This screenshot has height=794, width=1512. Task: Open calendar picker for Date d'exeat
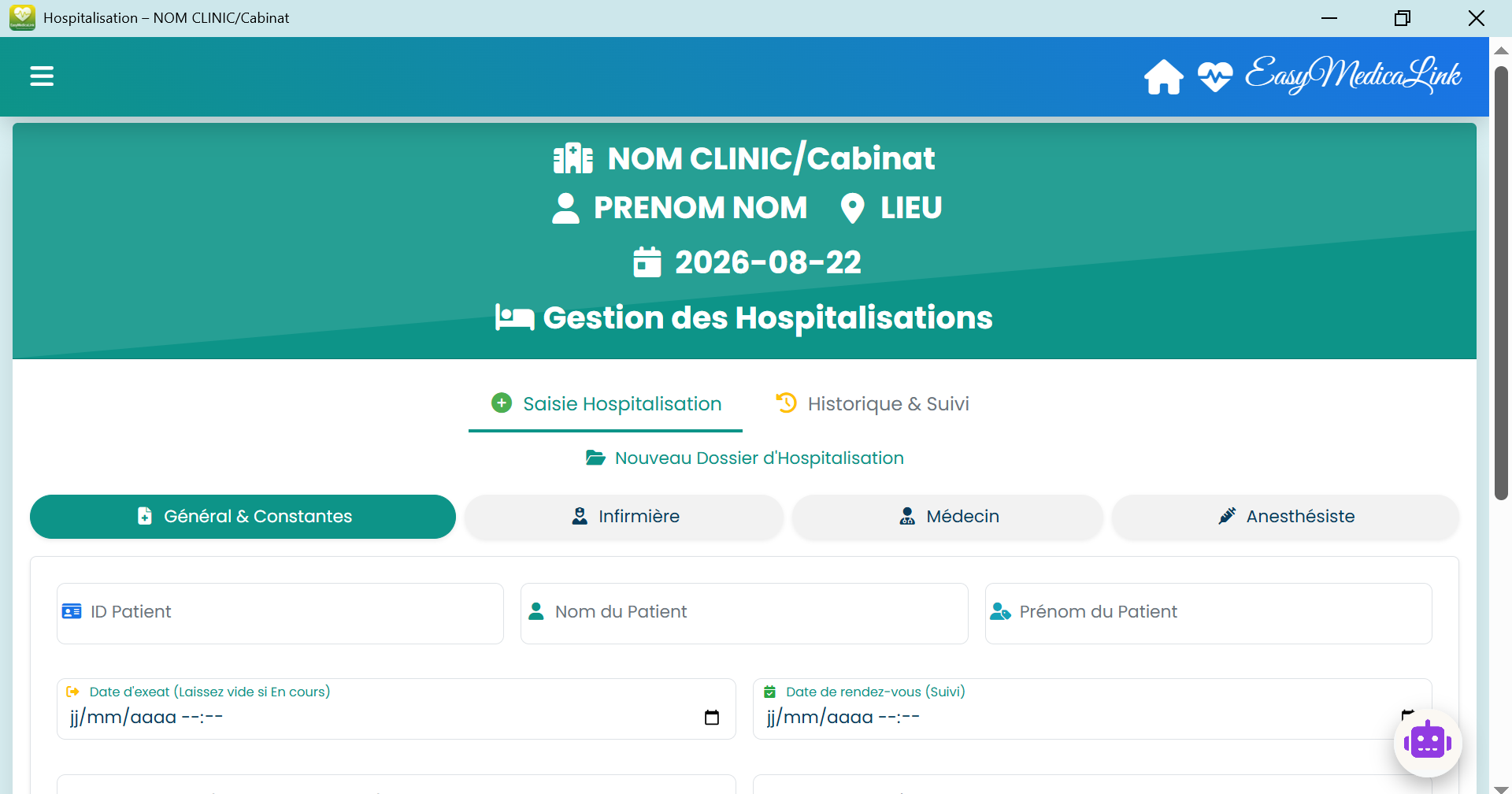click(712, 718)
